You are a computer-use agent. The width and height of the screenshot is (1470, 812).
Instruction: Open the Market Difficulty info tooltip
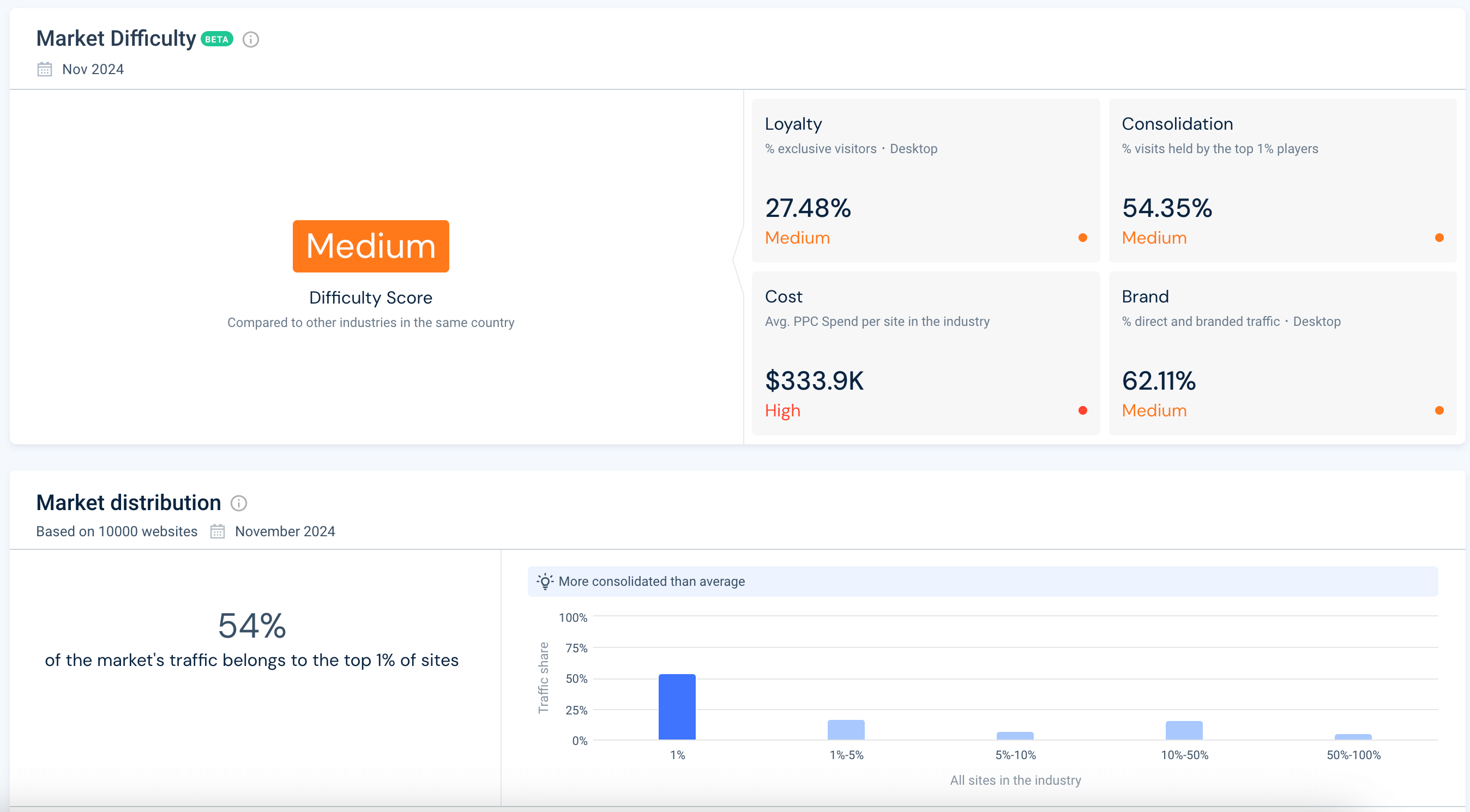pos(251,39)
